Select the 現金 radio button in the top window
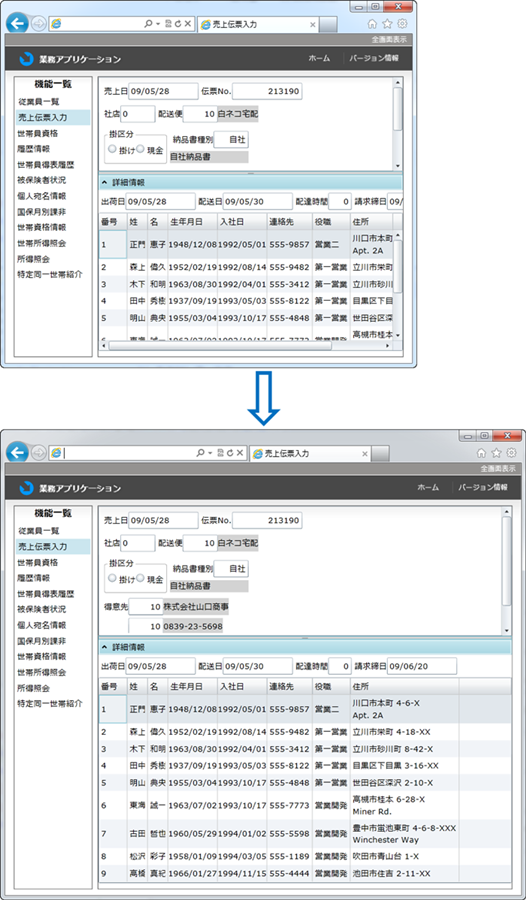 141,149
